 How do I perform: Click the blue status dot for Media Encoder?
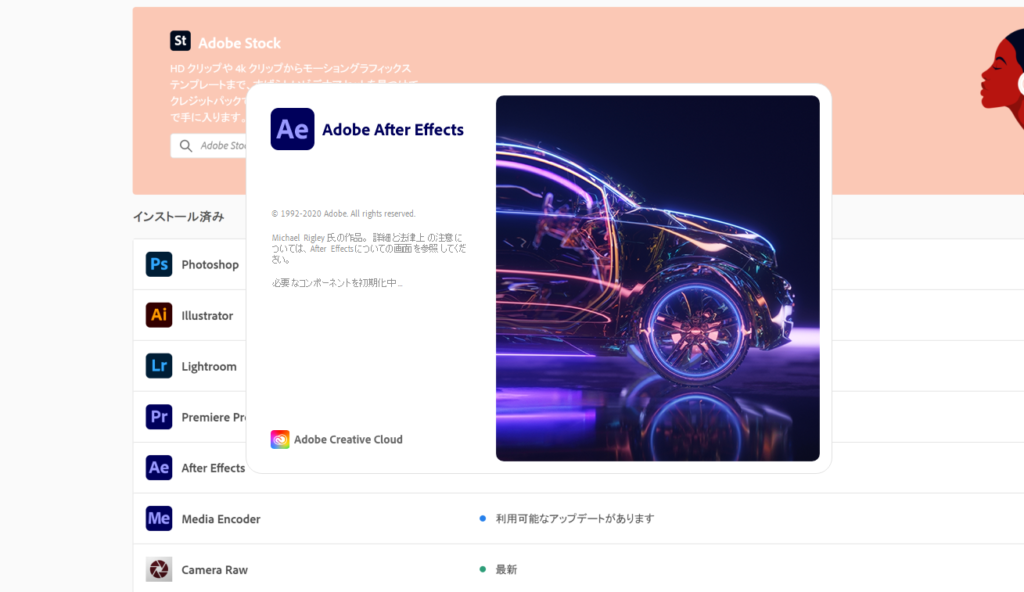click(x=483, y=518)
